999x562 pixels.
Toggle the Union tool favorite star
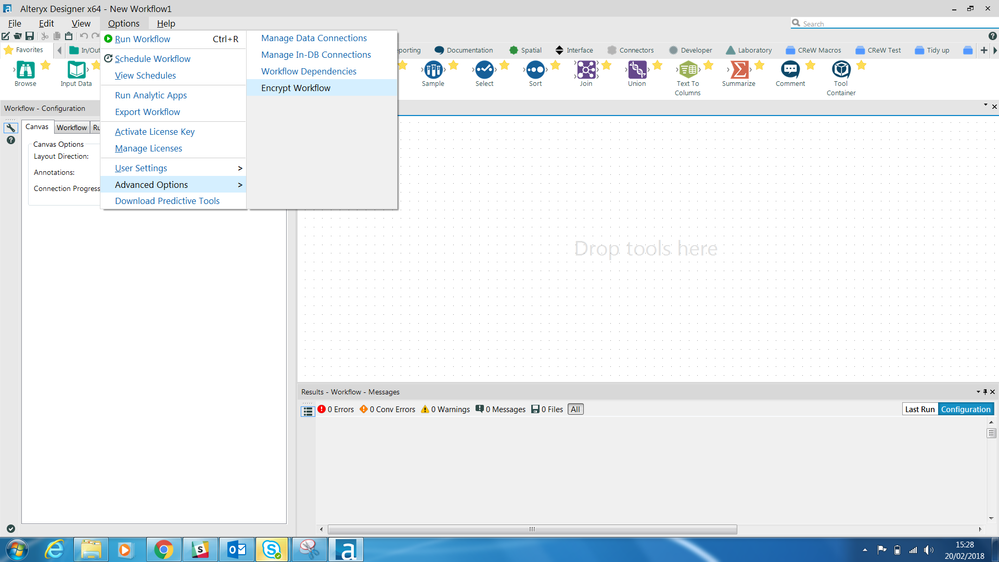(x=658, y=65)
